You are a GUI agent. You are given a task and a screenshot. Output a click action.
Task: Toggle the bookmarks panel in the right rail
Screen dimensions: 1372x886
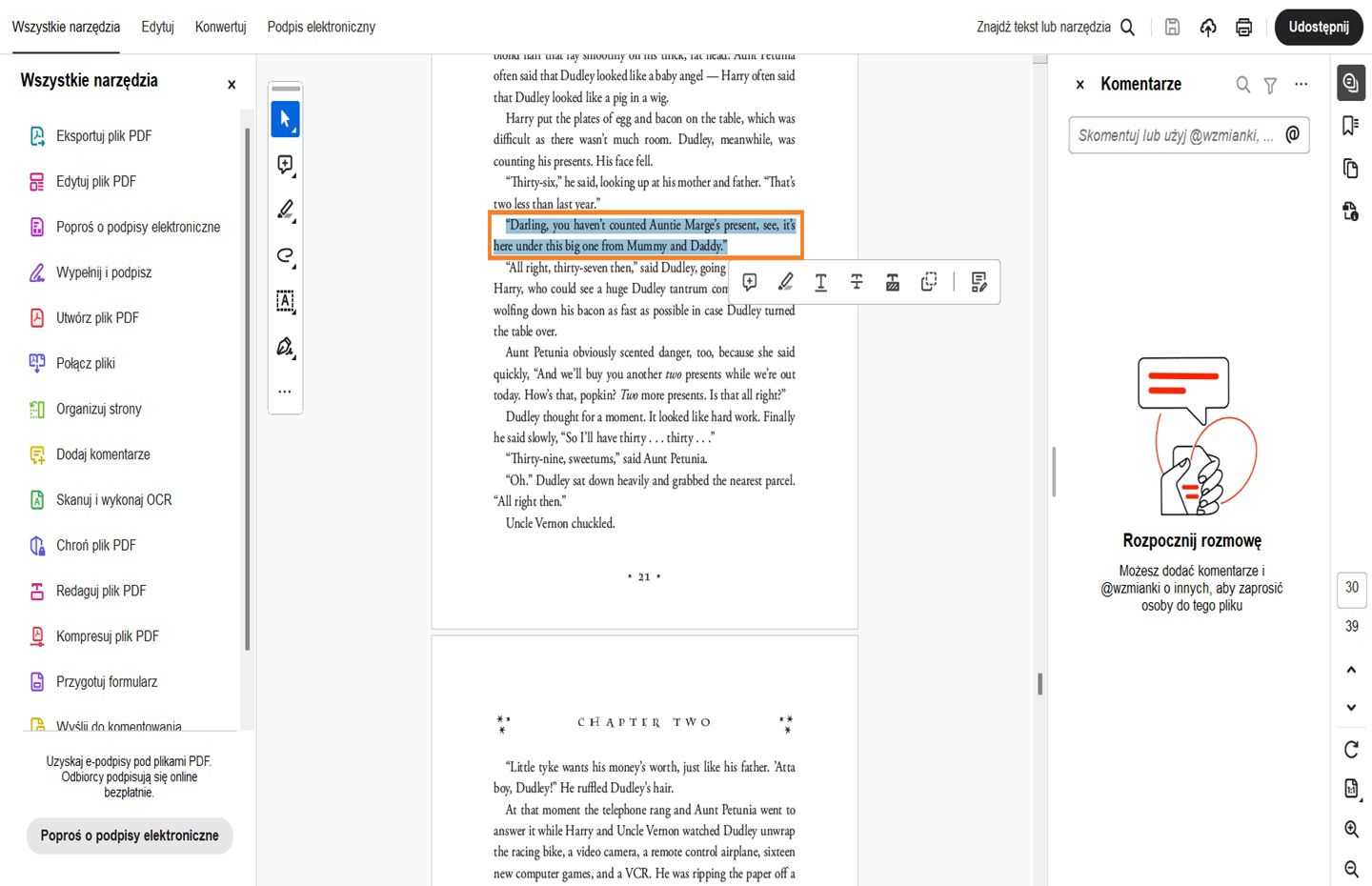(x=1350, y=125)
